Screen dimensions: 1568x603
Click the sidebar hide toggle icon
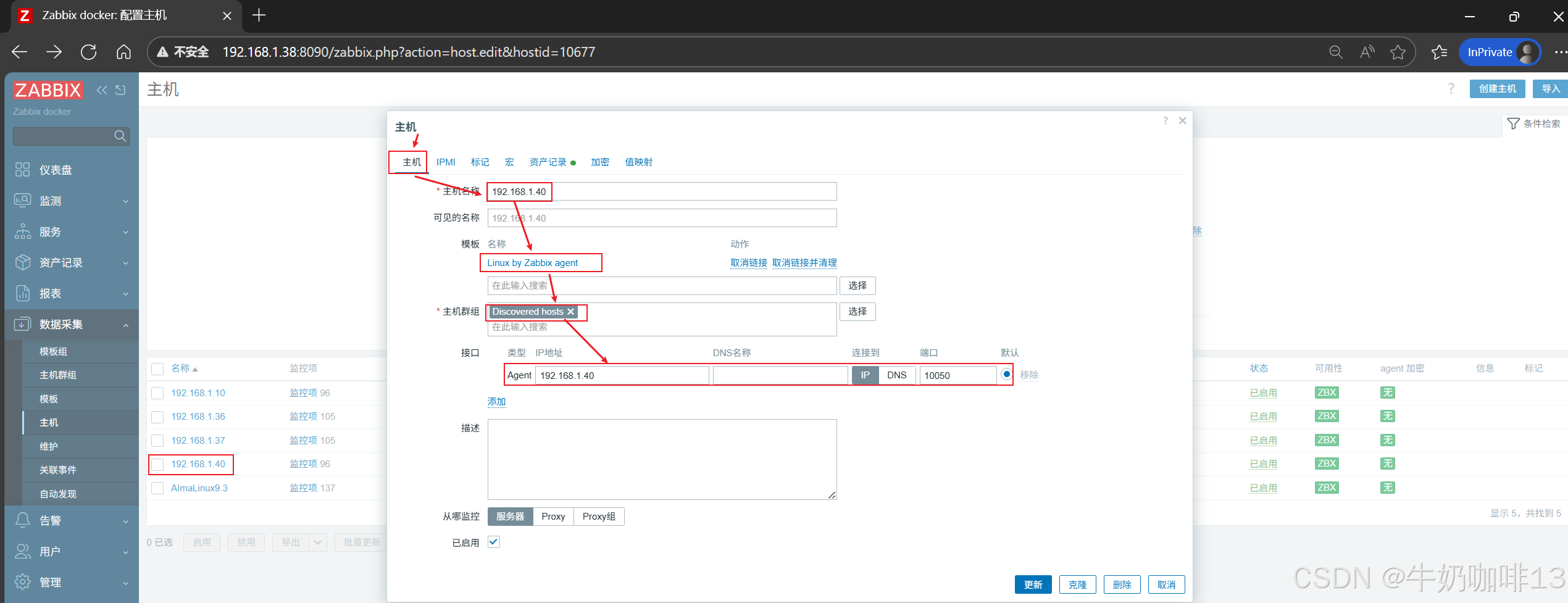[120, 90]
